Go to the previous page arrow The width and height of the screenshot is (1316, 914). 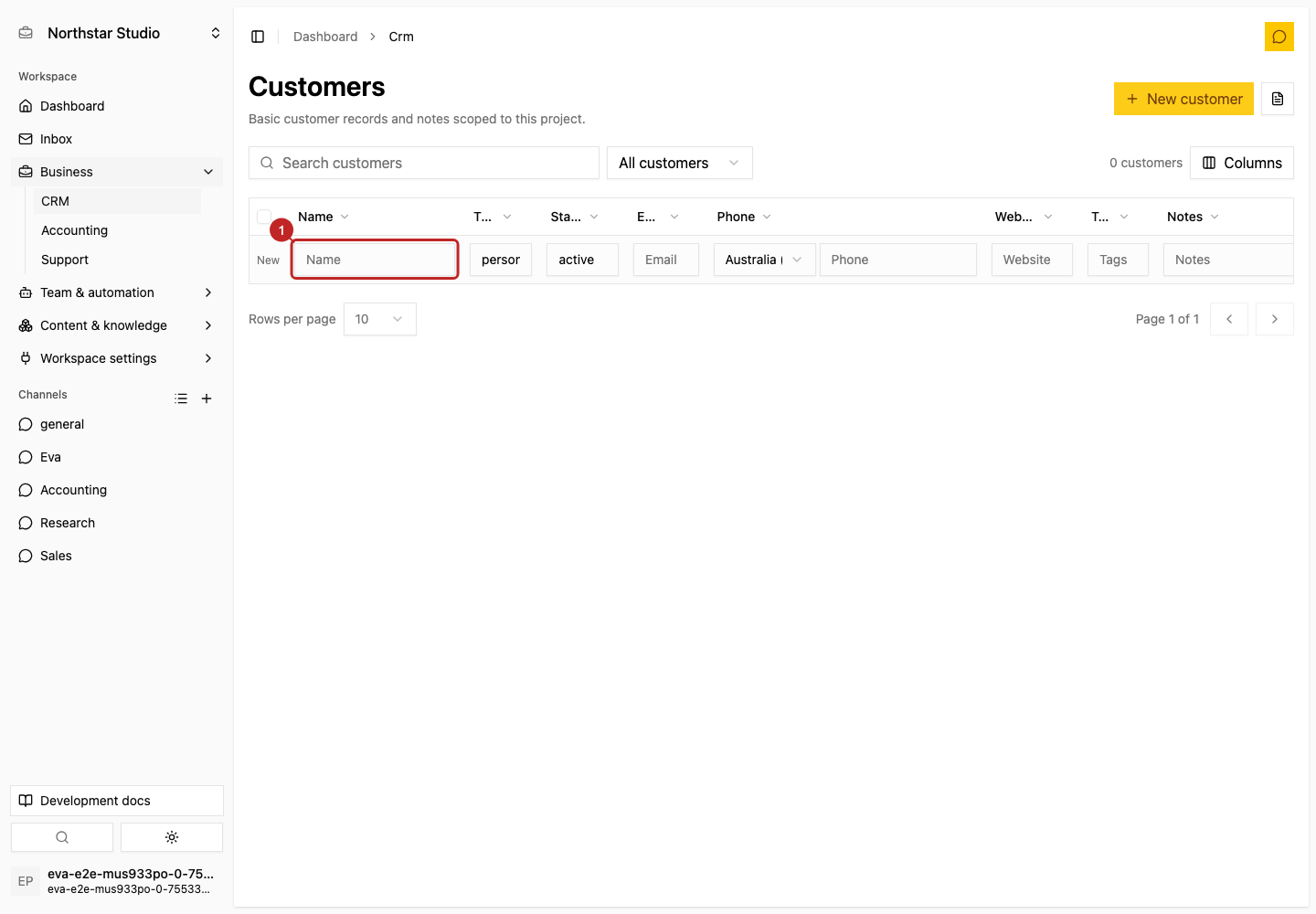(1229, 319)
